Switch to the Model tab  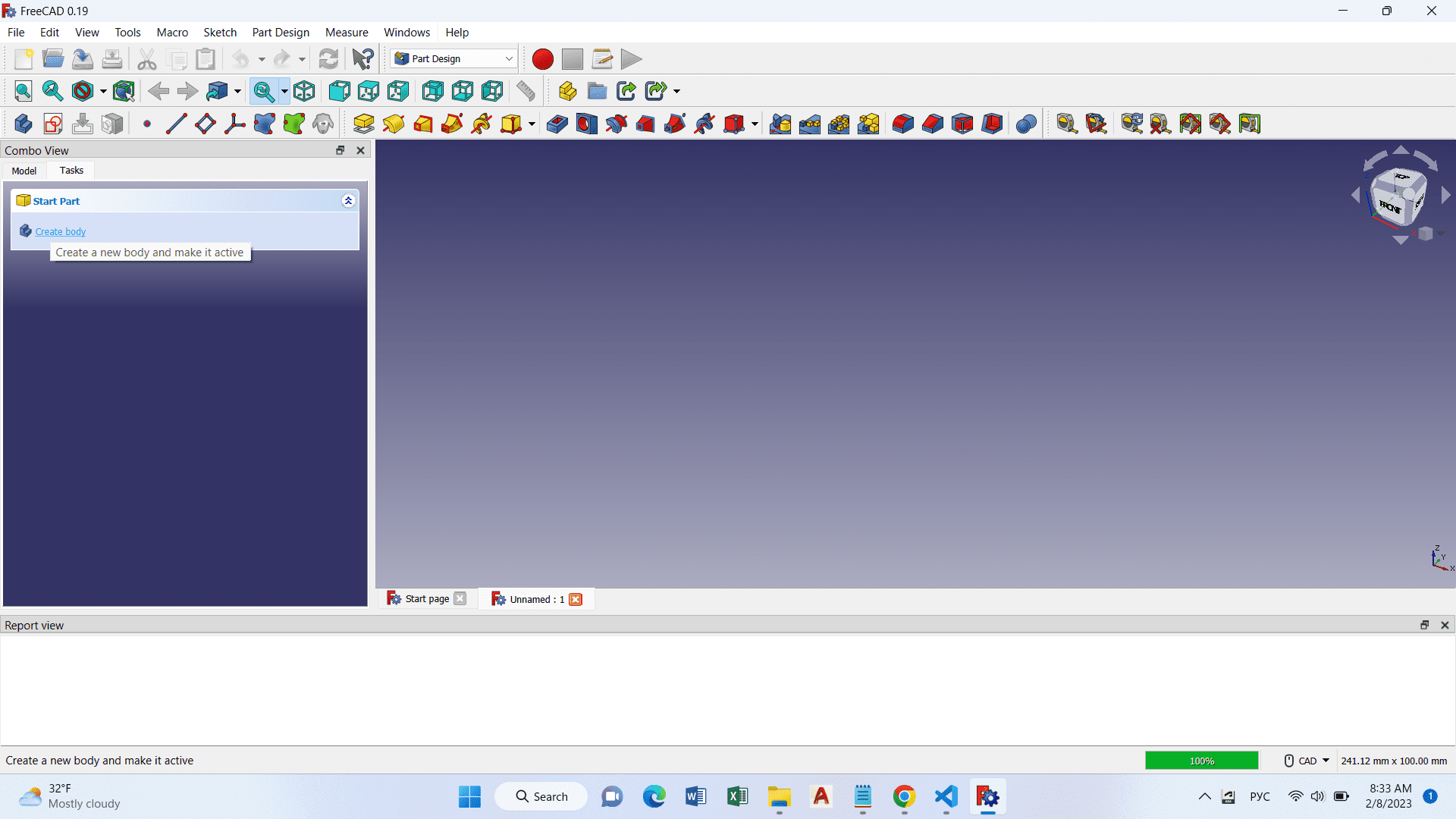[x=24, y=171]
